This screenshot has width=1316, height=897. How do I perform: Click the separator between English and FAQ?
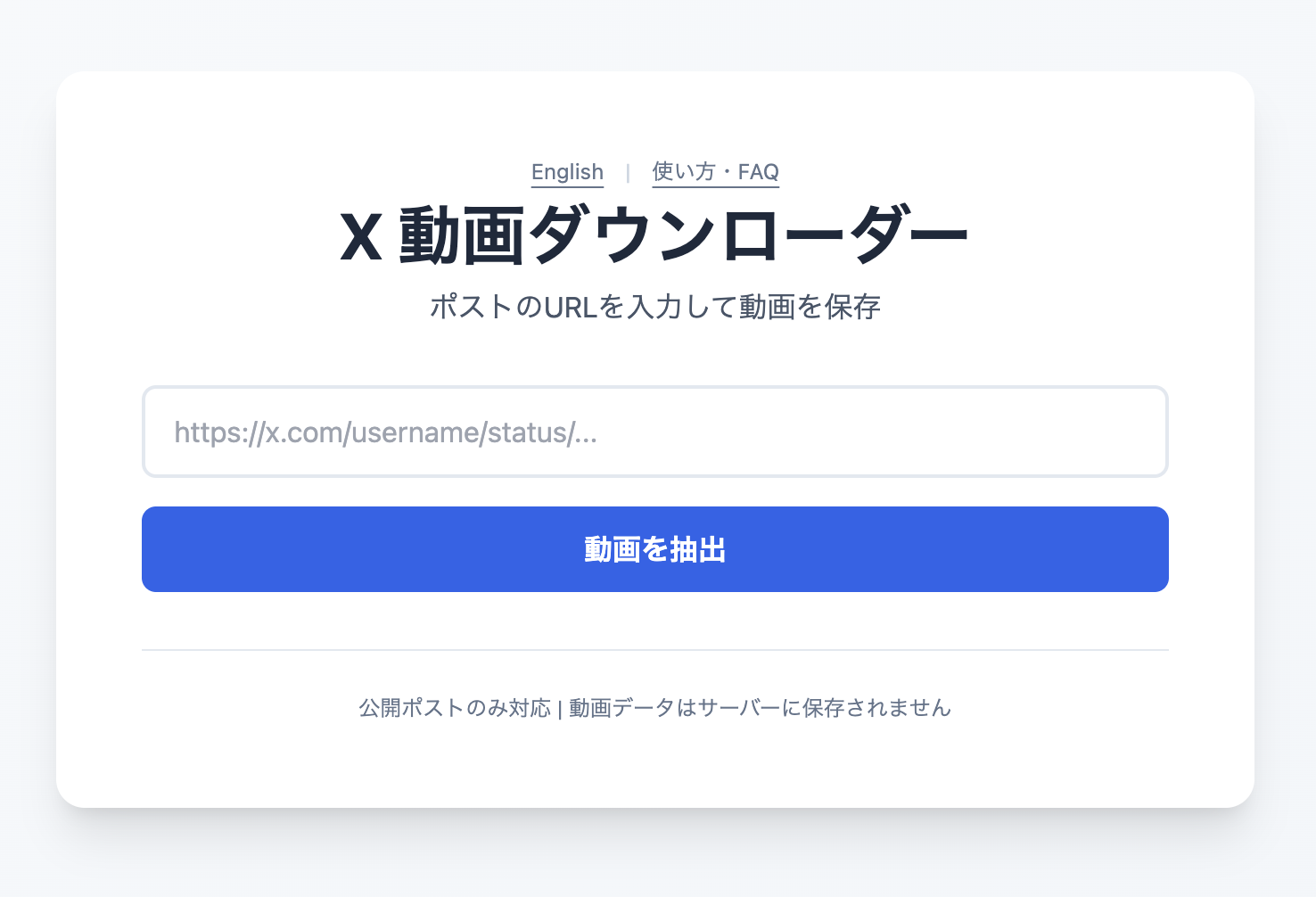(629, 171)
